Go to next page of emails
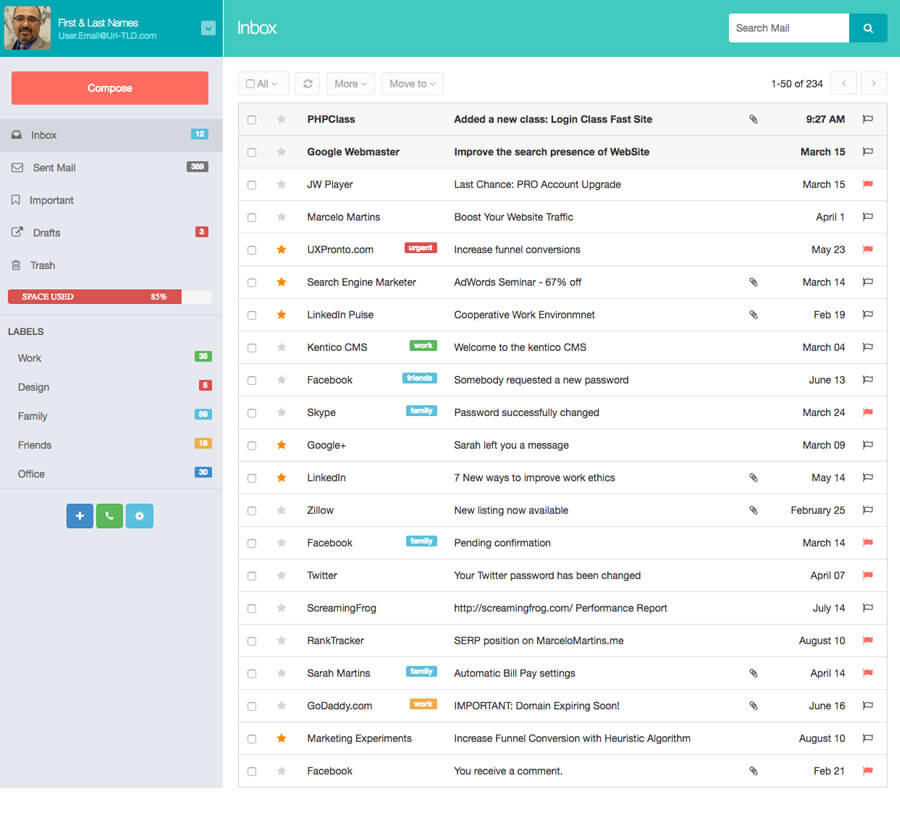 coord(874,84)
